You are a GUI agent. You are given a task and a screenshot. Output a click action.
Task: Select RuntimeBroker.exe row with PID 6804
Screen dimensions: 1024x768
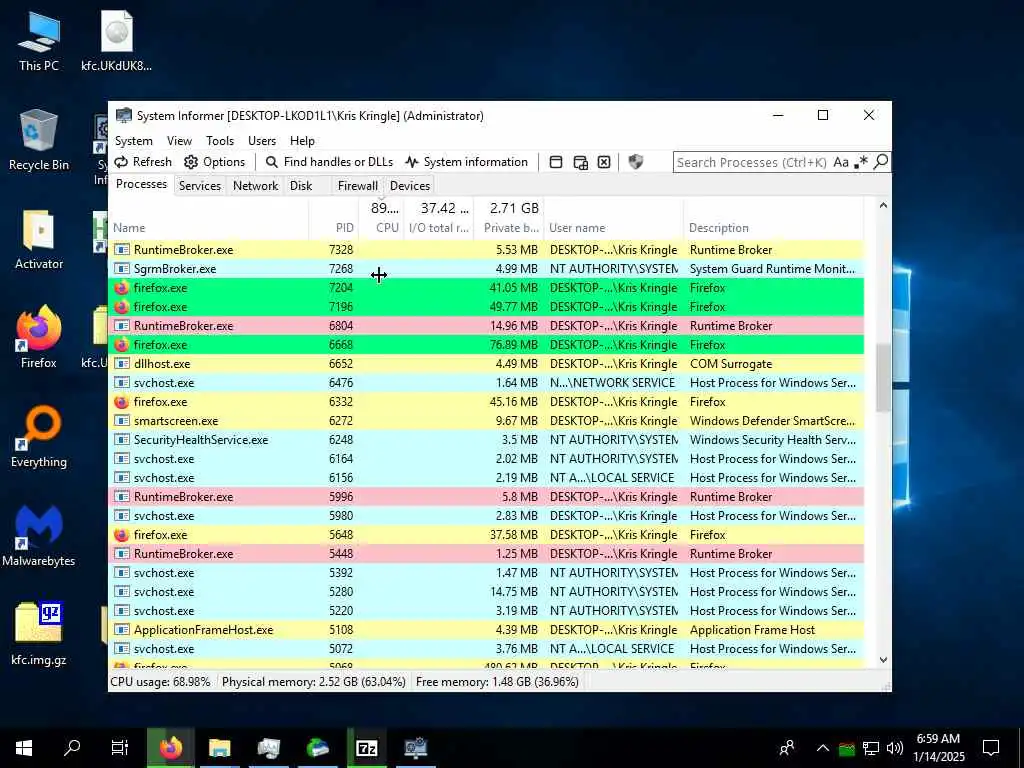(x=486, y=325)
